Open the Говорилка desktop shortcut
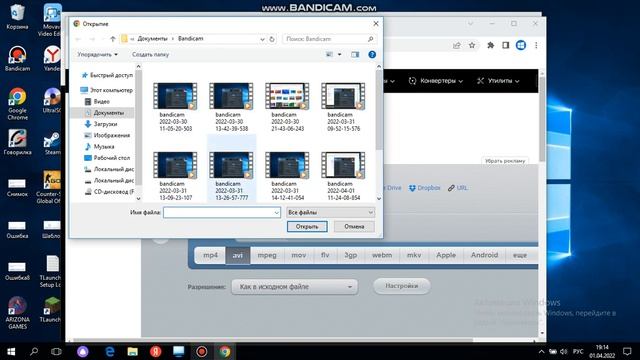The height and width of the screenshot is (360, 640). [17, 142]
